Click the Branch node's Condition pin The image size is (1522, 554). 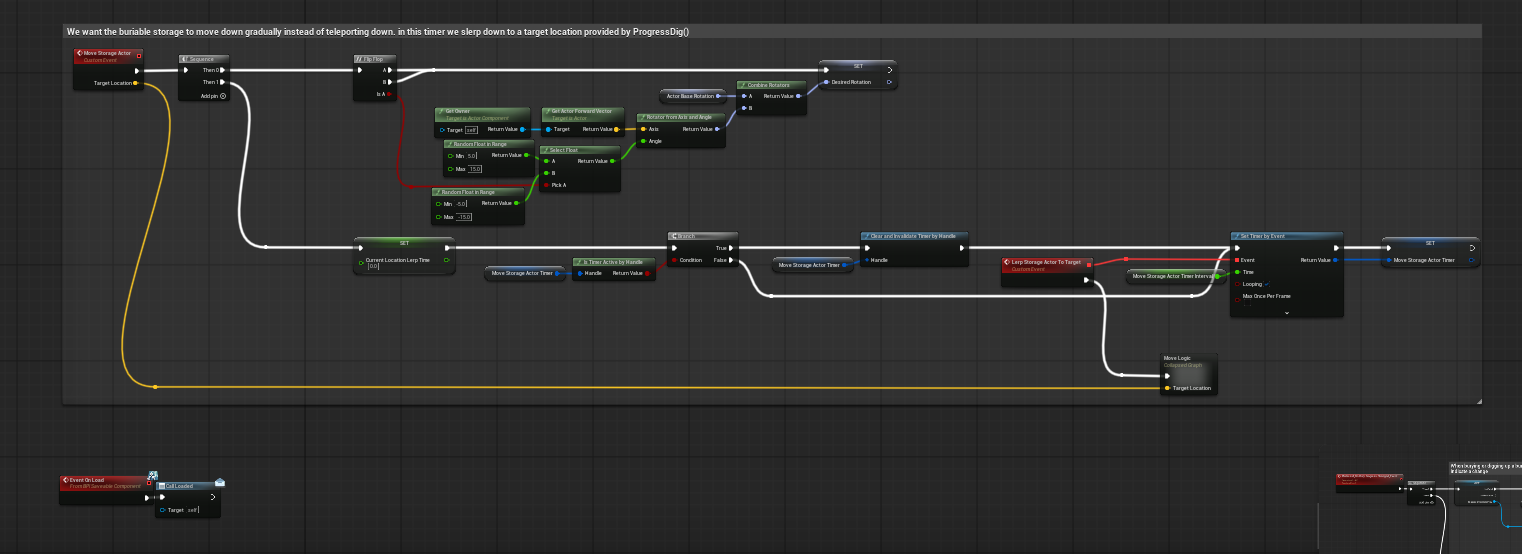coord(673,260)
